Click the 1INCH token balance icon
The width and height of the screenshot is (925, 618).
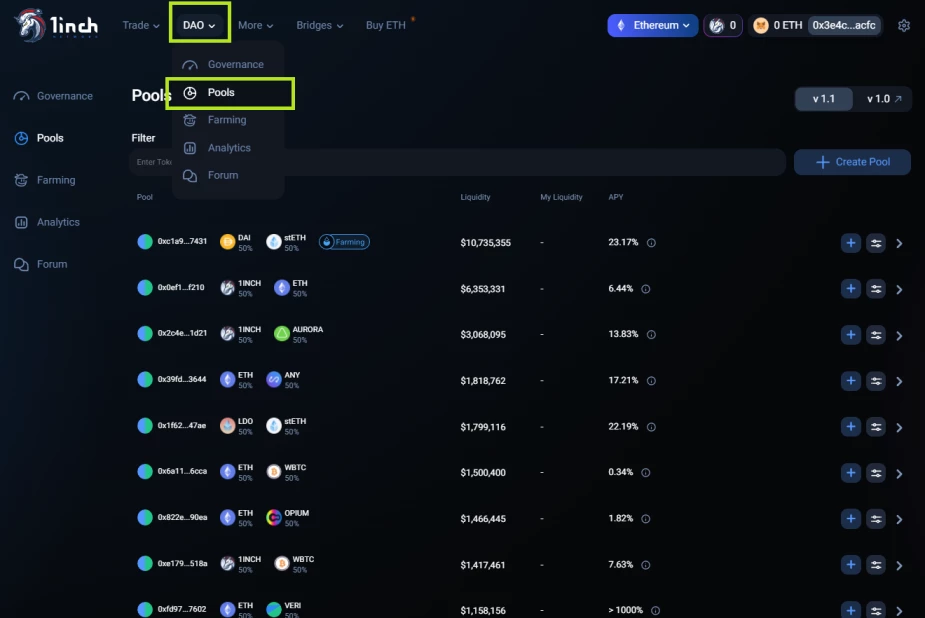point(716,25)
